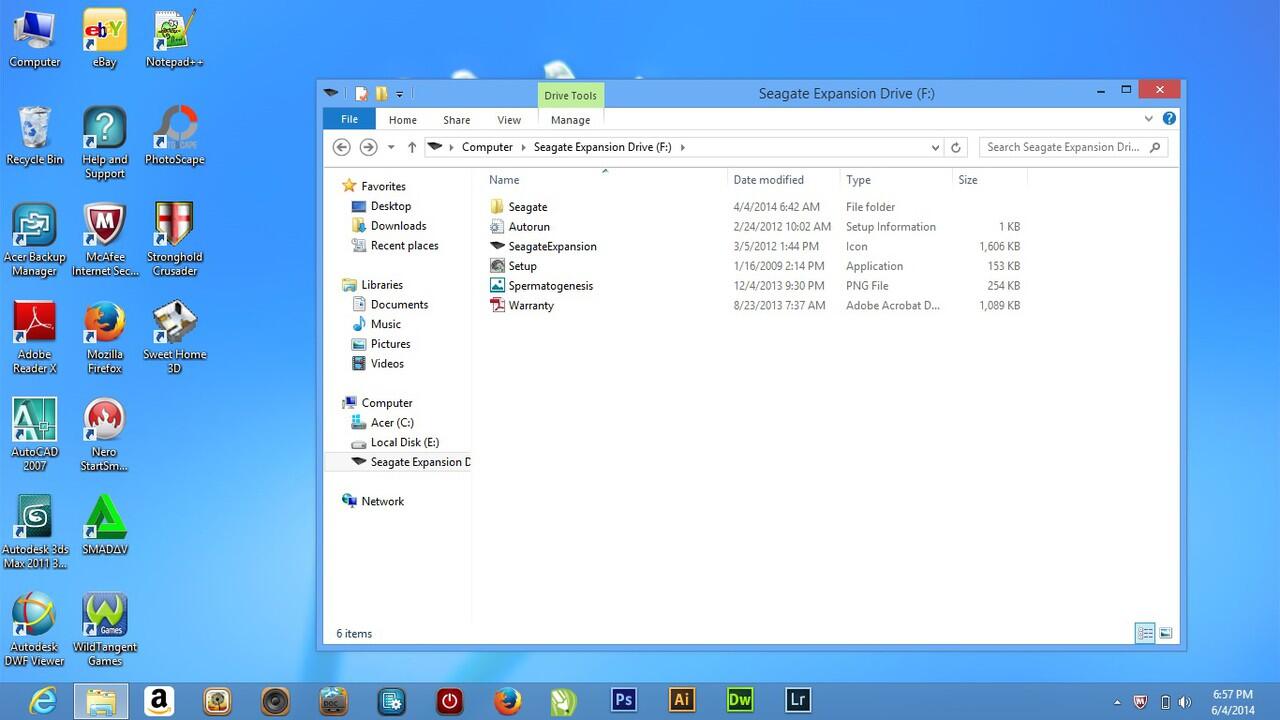Viewport: 1280px width, 720px height.
Task: Select Autodesk DWF Viewer icon
Action: point(34,629)
